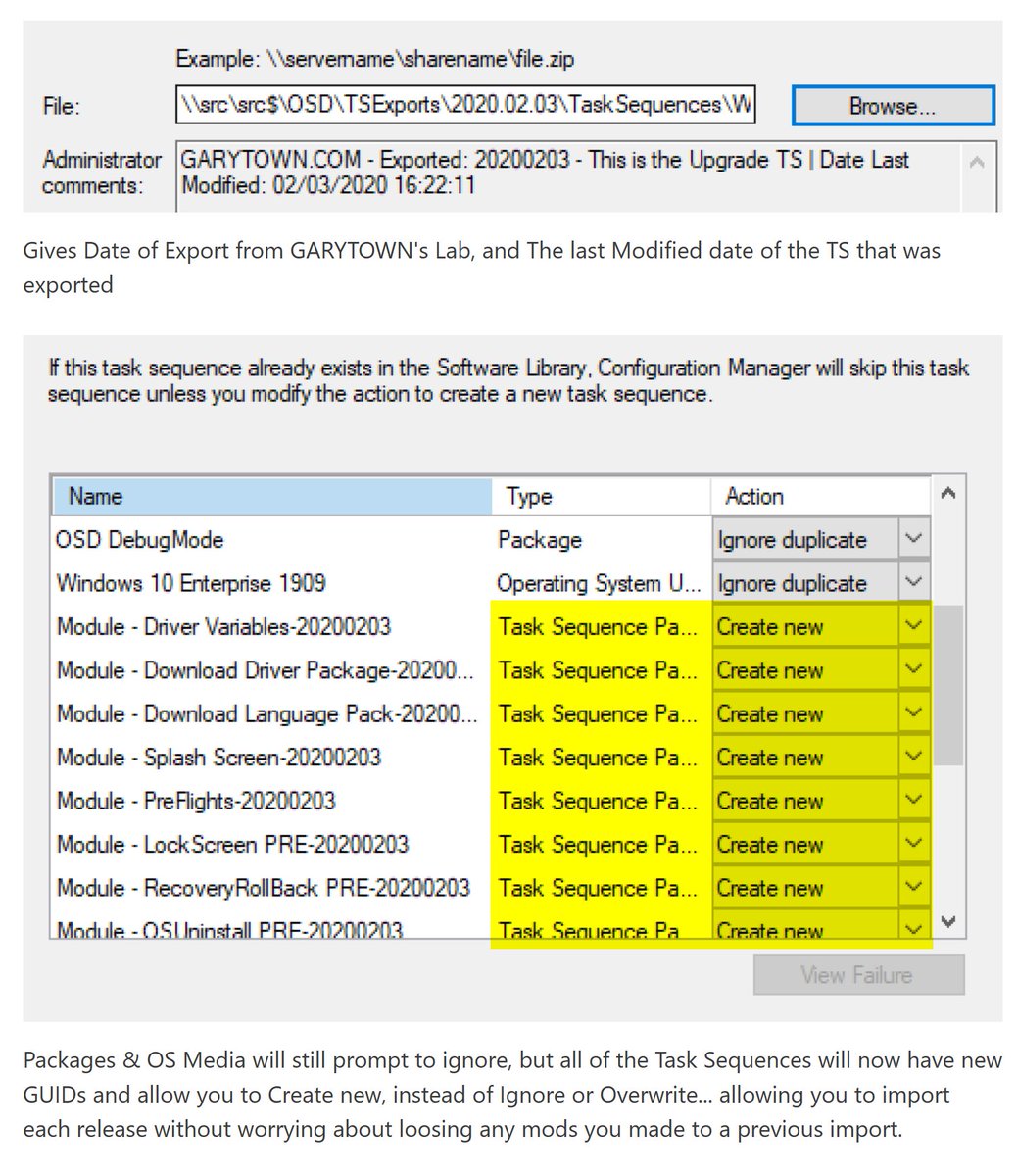Select the Windows 10 Enterprise 1909 row
Viewport: 1017px width, 1176px height.
(490, 583)
